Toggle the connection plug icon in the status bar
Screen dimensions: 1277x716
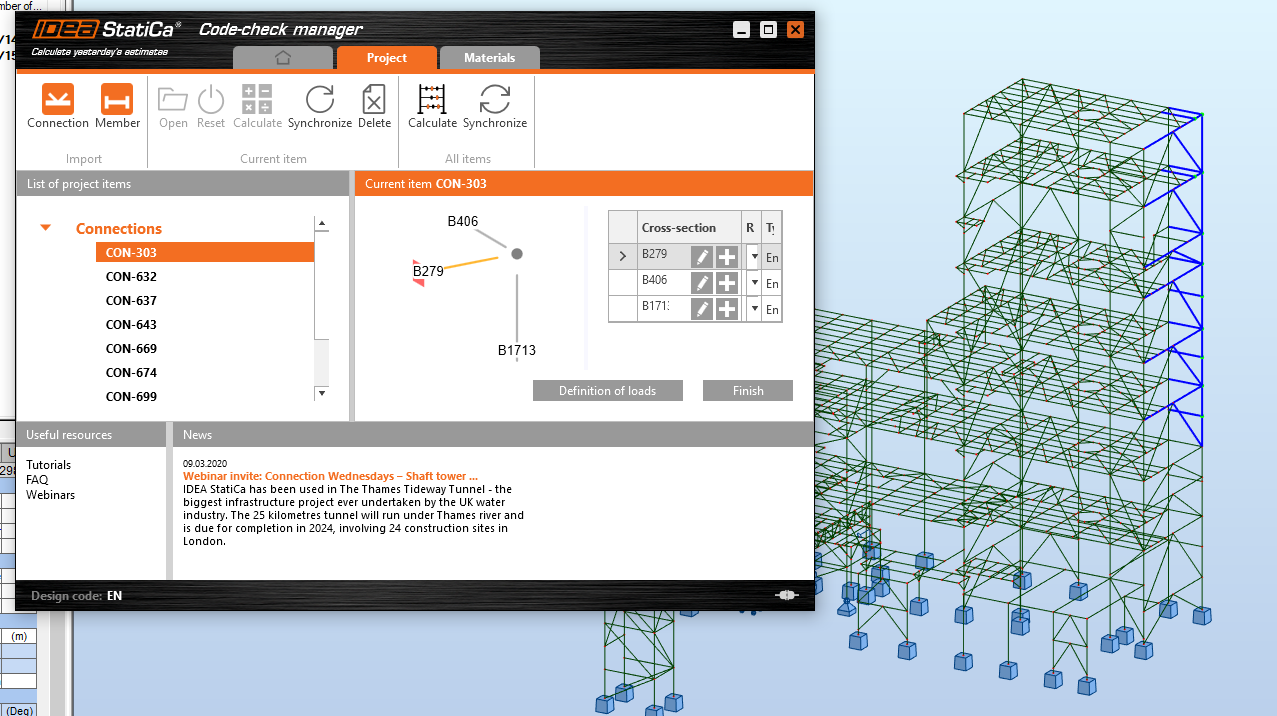pos(787,595)
